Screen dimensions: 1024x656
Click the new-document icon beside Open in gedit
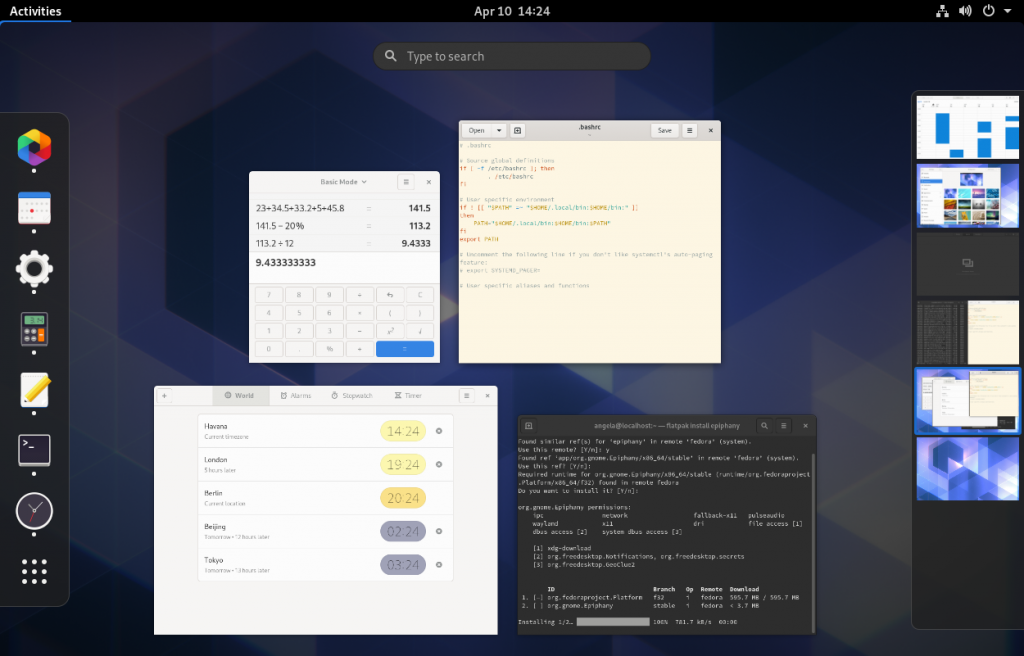click(x=516, y=130)
